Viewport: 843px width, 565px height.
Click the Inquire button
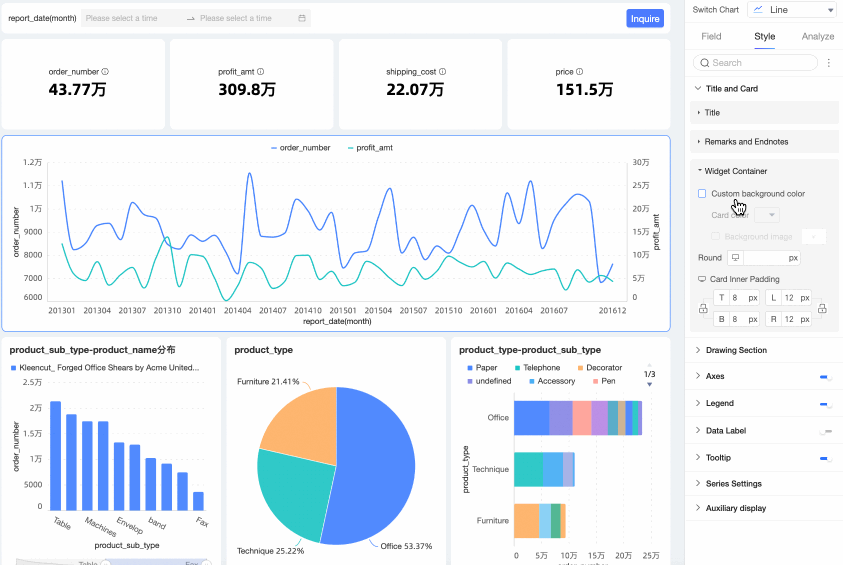(x=645, y=18)
